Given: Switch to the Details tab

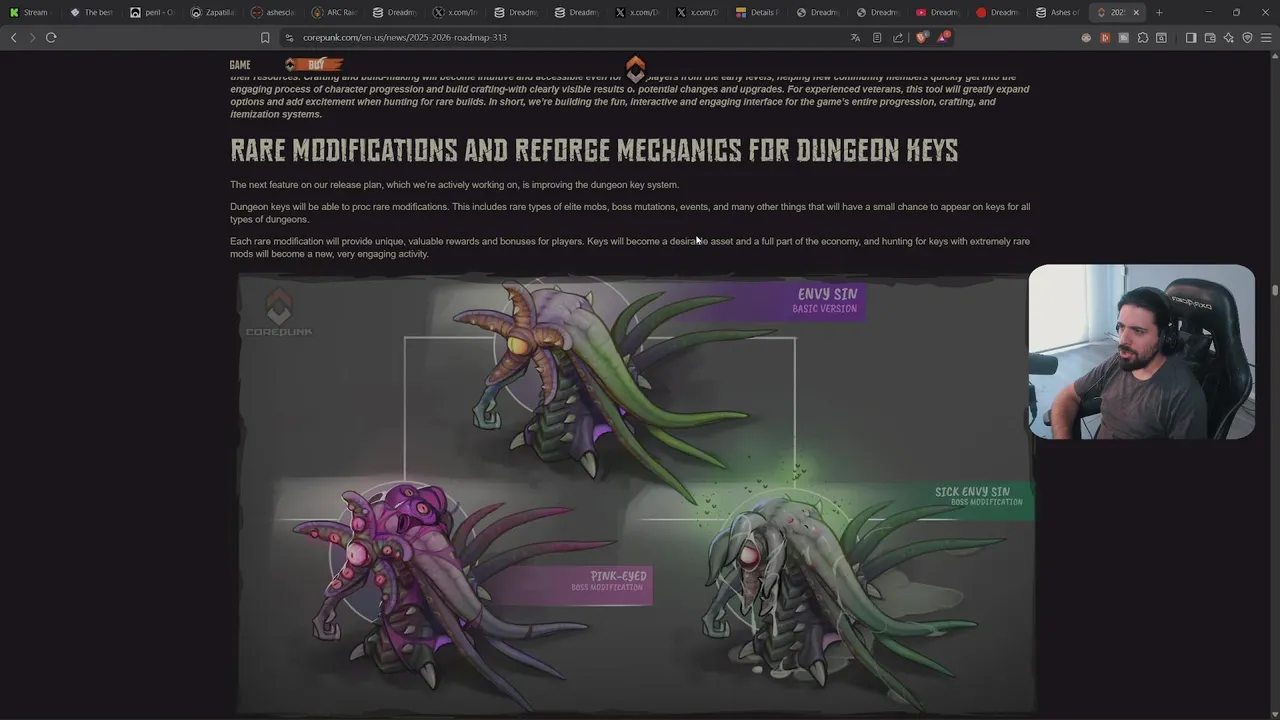Looking at the screenshot, I should click(757, 12).
